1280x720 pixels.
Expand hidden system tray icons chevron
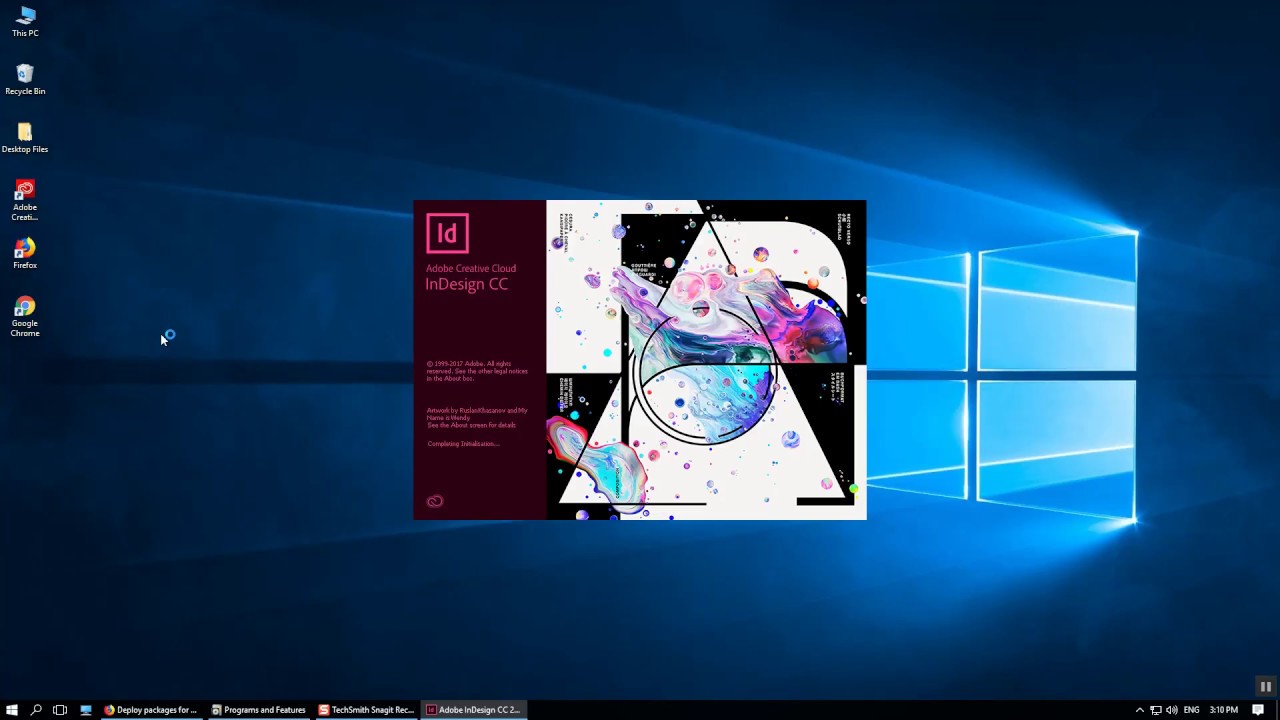(x=1139, y=710)
